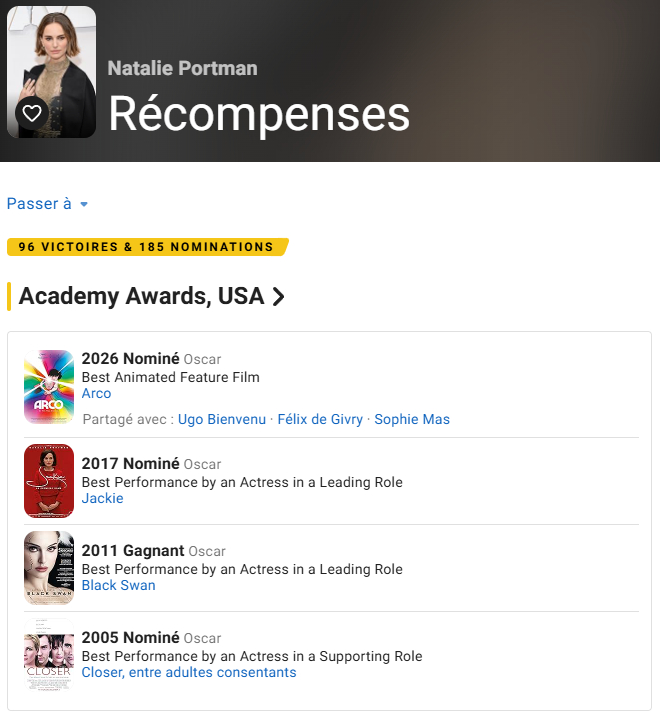The width and height of the screenshot is (660, 715).
Task: Click the Closer movie poster
Action: tap(49, 655)
